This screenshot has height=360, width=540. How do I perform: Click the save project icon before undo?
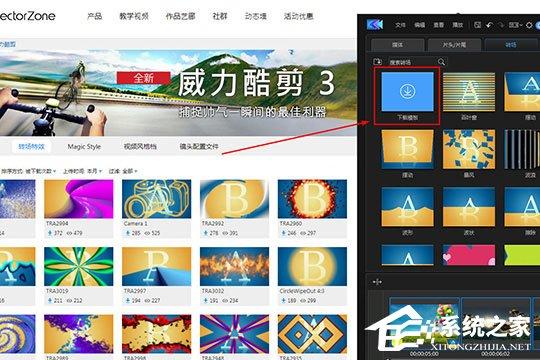[477, 25]
